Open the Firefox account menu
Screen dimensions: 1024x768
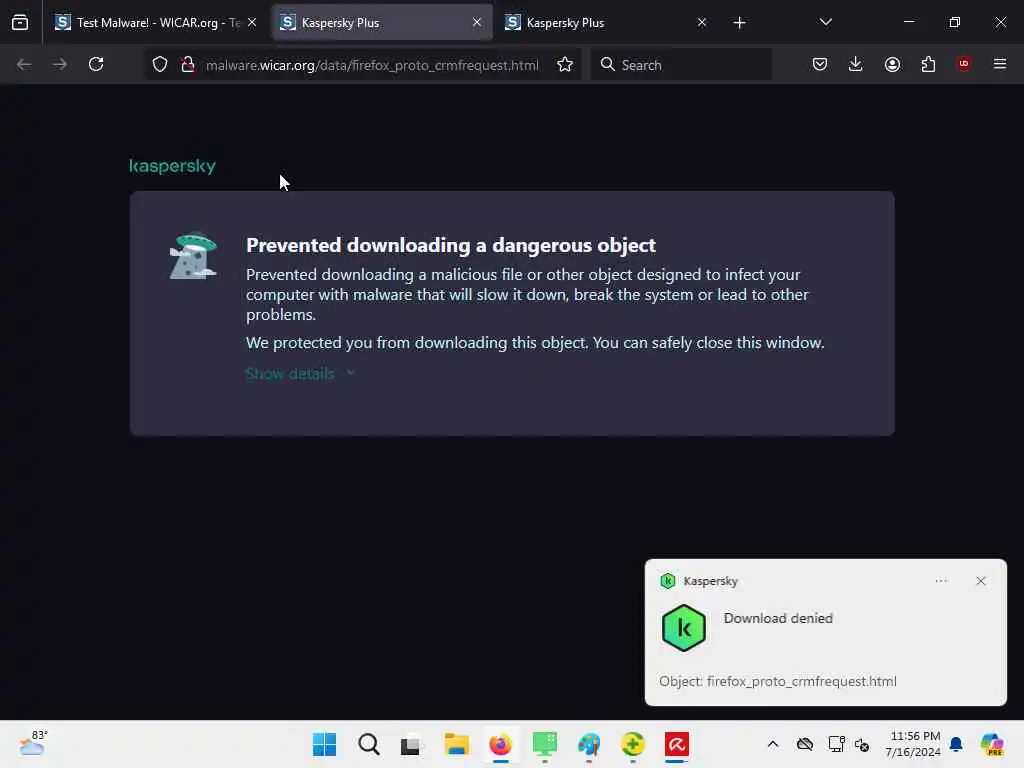click(x=892, y=64)
